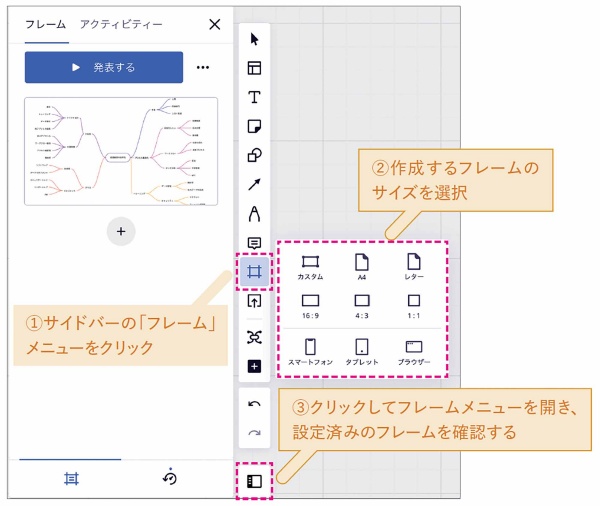This screenshot has width=600, height=506.
Task: Select the sticky note tool
Action: click(254, 127)
